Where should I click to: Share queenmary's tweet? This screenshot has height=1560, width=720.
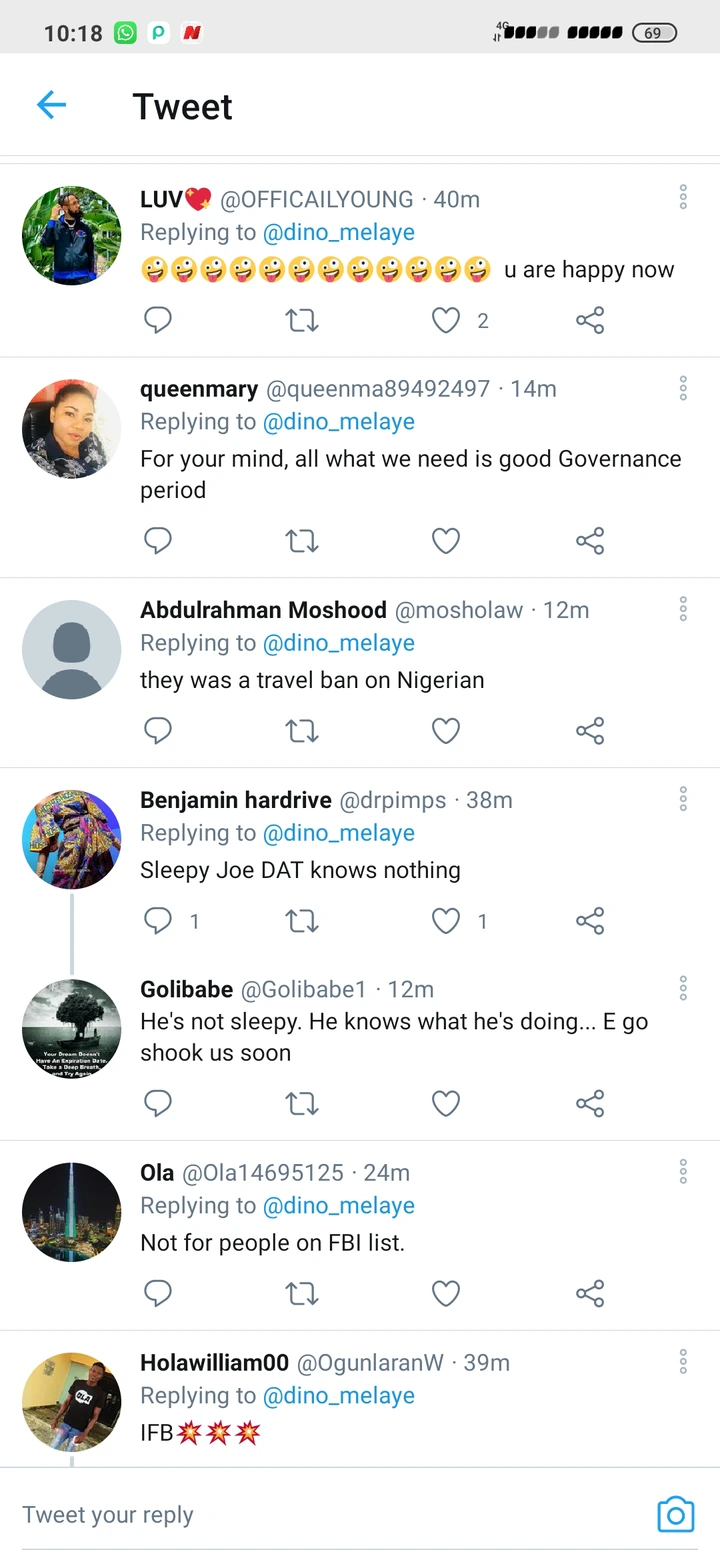click(x=590, y=541)
